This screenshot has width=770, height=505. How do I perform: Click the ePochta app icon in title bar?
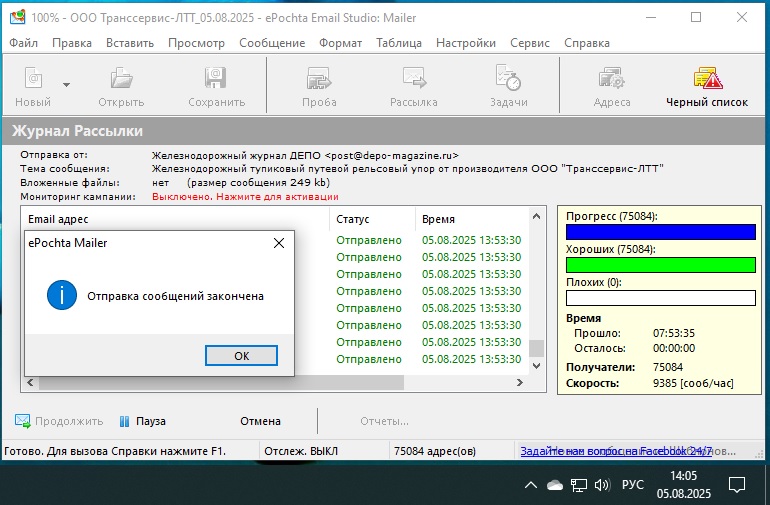tap(17, 17)
